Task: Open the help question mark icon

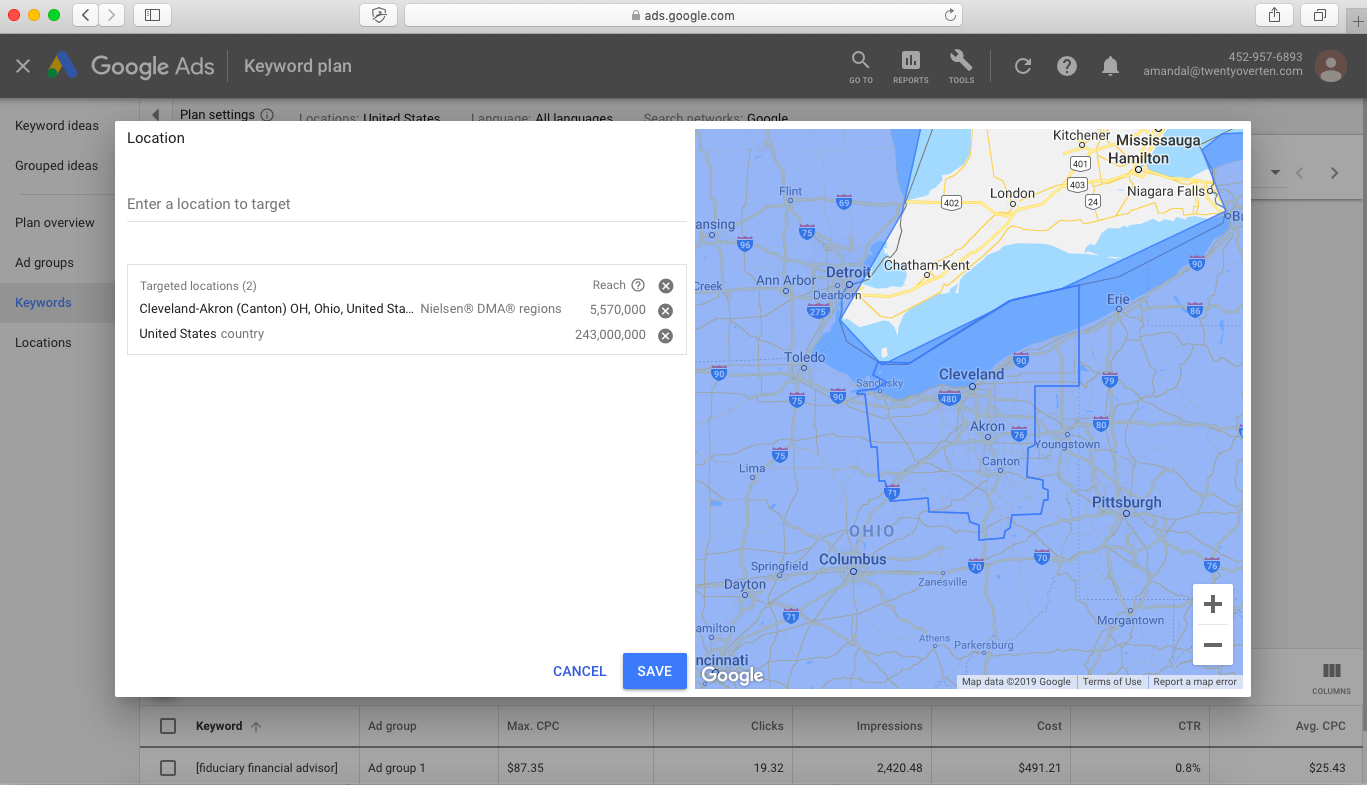Action: 1067,66
